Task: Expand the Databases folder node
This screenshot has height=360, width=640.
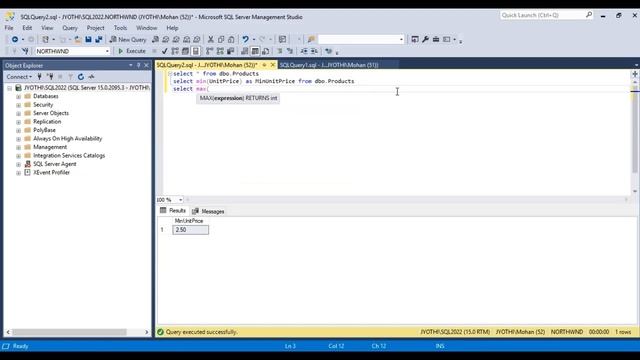Action: point(18,97)
